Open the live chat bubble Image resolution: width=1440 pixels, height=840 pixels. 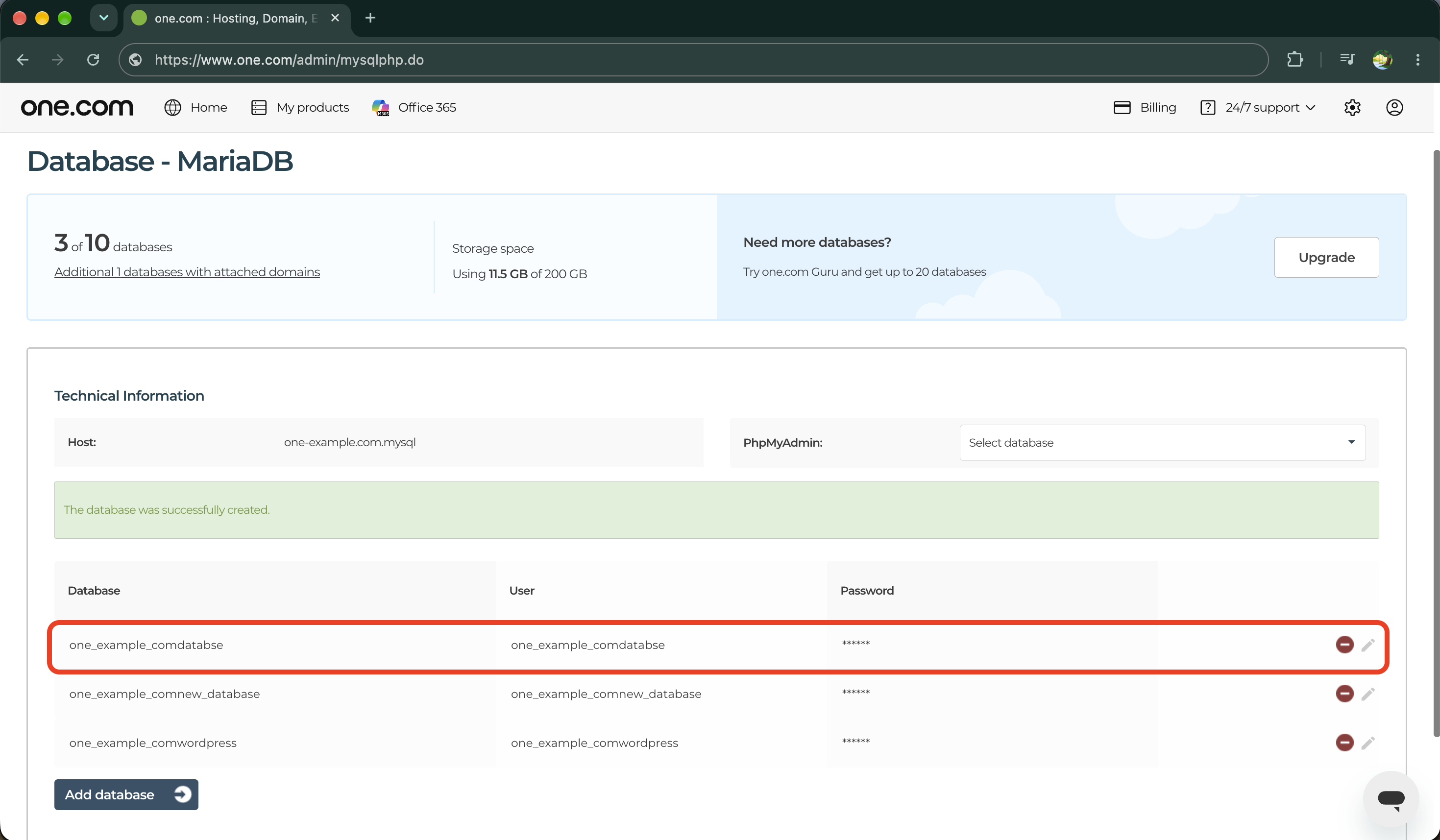tap(1391, 799)
